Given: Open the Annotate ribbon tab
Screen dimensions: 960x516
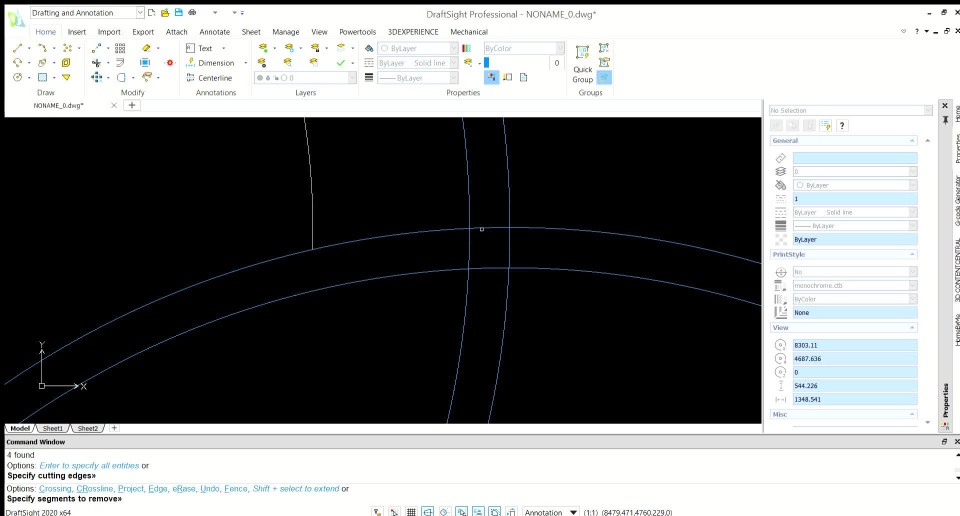Looking at the screenshot, I should 214,32.
